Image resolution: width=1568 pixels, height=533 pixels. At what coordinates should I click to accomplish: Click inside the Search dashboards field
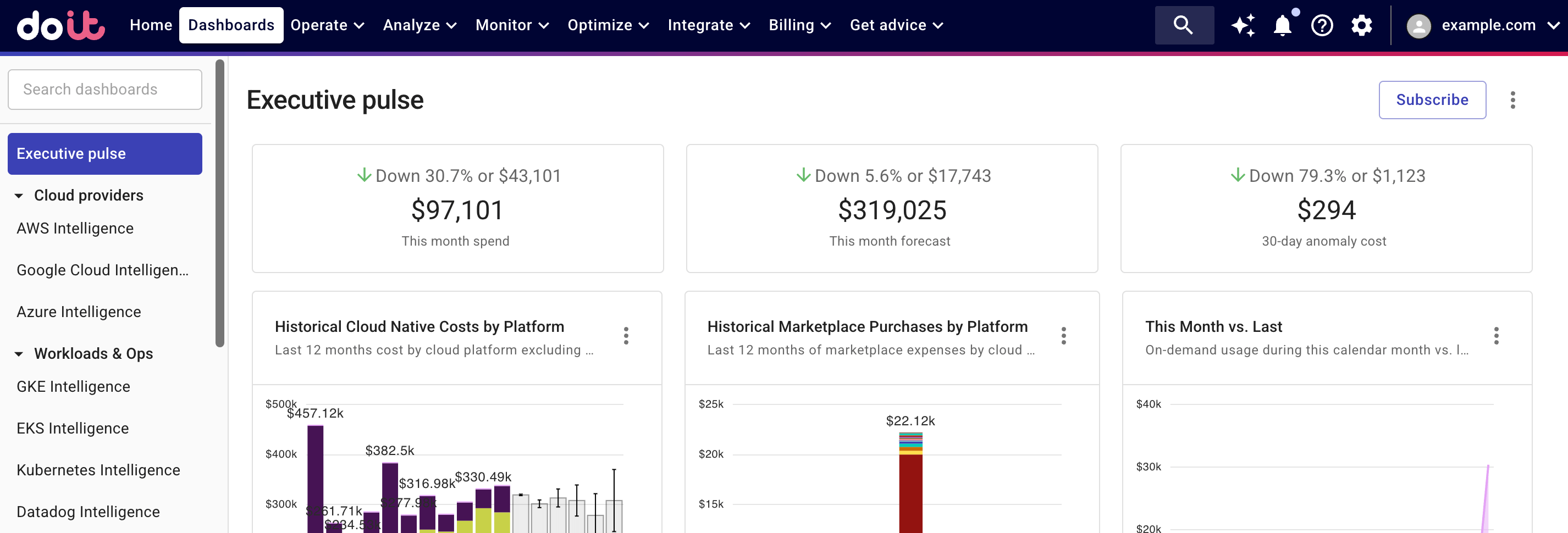104,89
